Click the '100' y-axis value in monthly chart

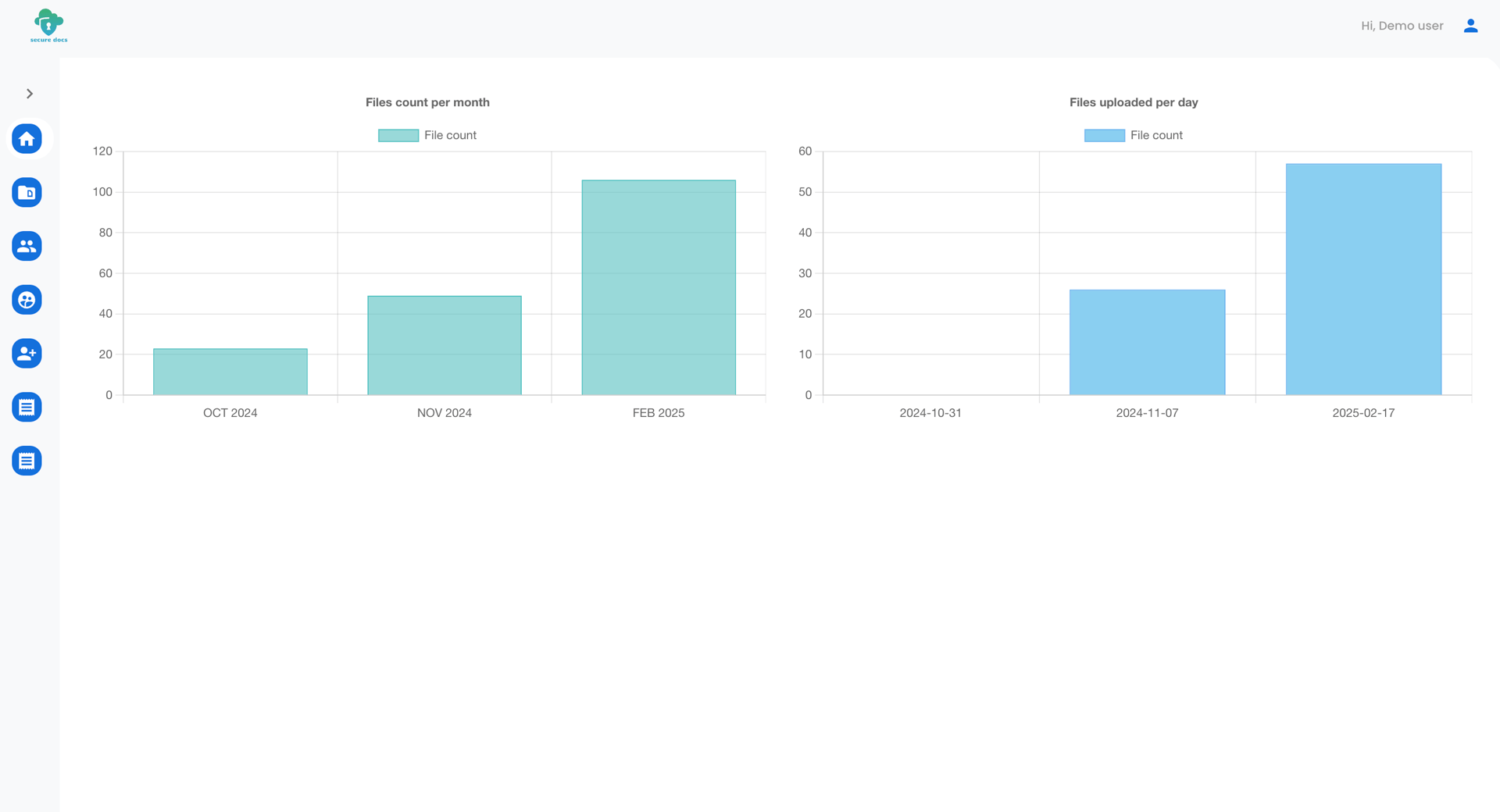click(x=102, y=192)
